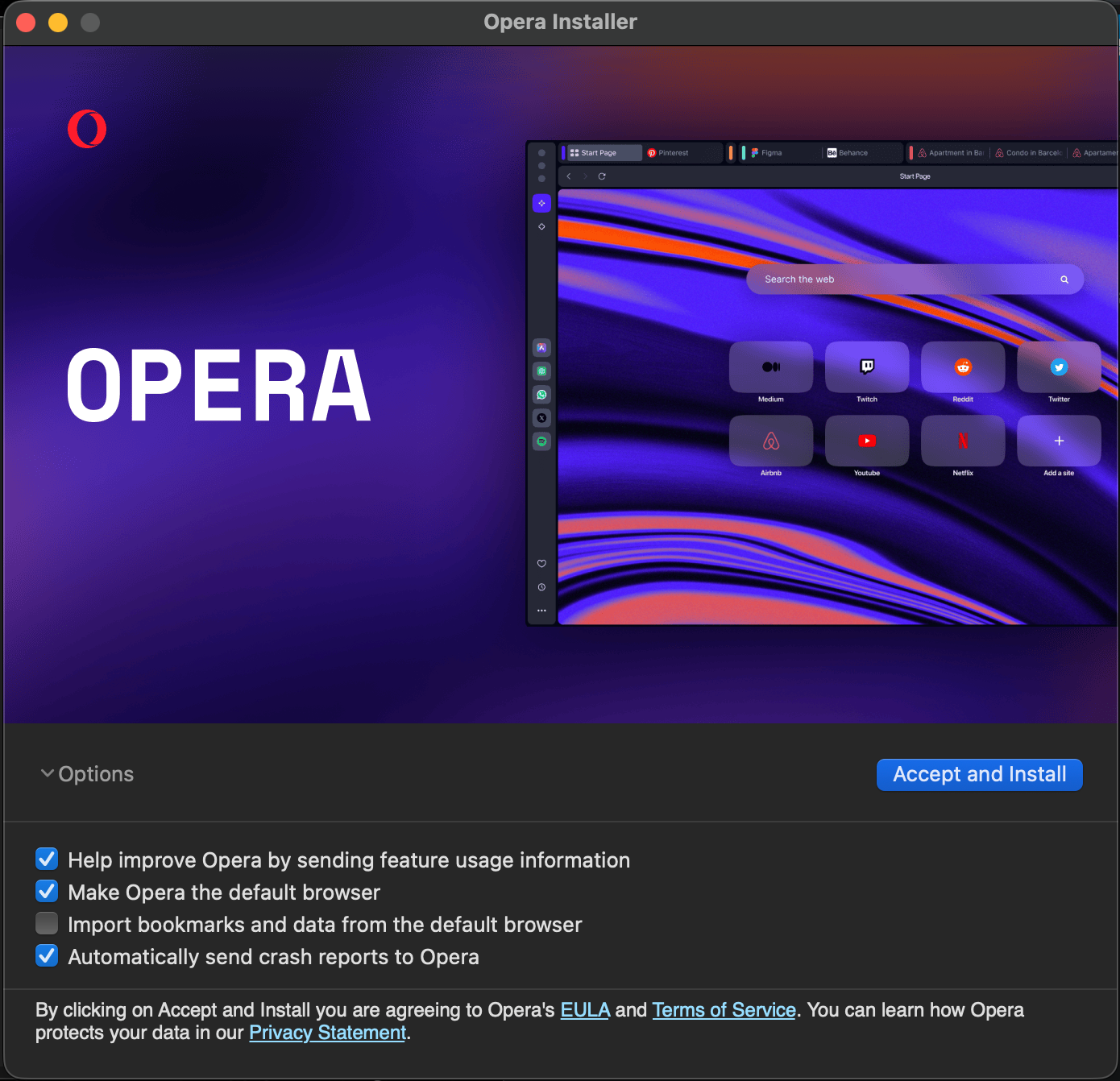This screenshot has width=1120, height=1081.
Task: Click the Accept and Install button
Action: pyautogui.click(x=979, y=774)
